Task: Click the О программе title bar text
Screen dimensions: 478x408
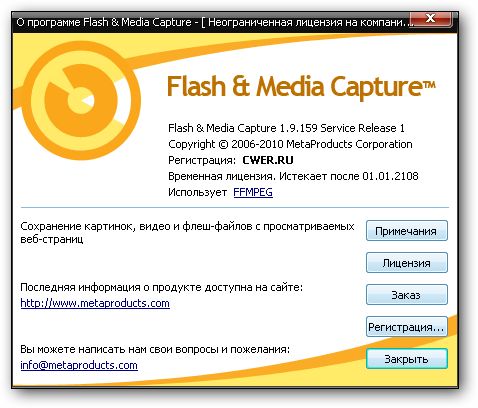Action: click(213, 23)
